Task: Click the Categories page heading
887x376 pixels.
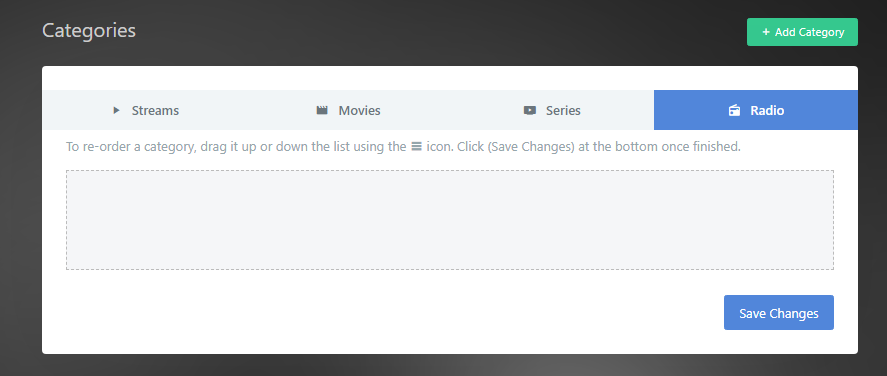Action: (x=89, y=31)
